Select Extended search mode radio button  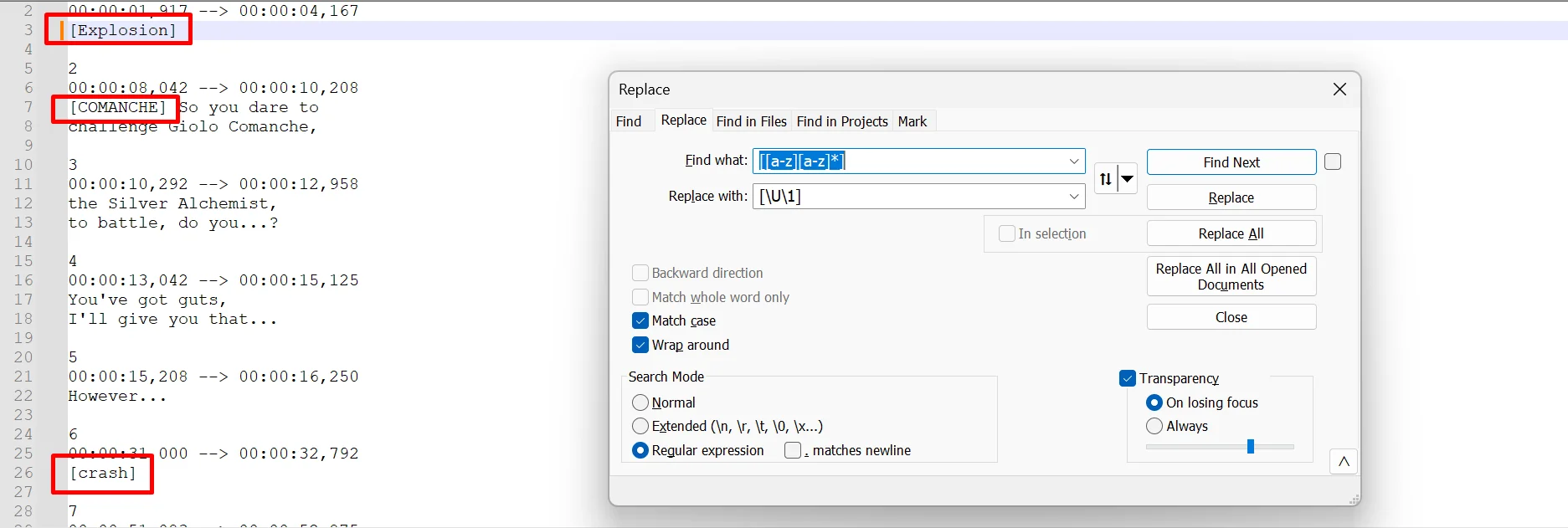640,426
